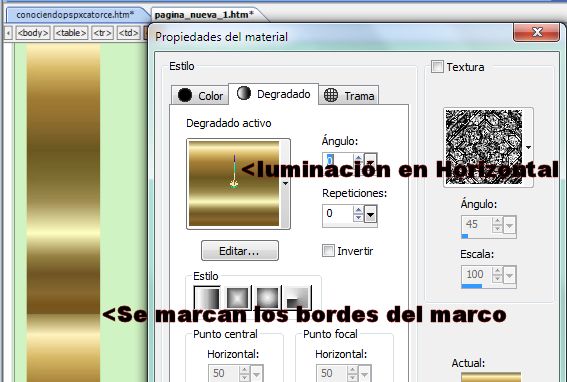Click the Escala field showing 100

[x=476, y=275]
